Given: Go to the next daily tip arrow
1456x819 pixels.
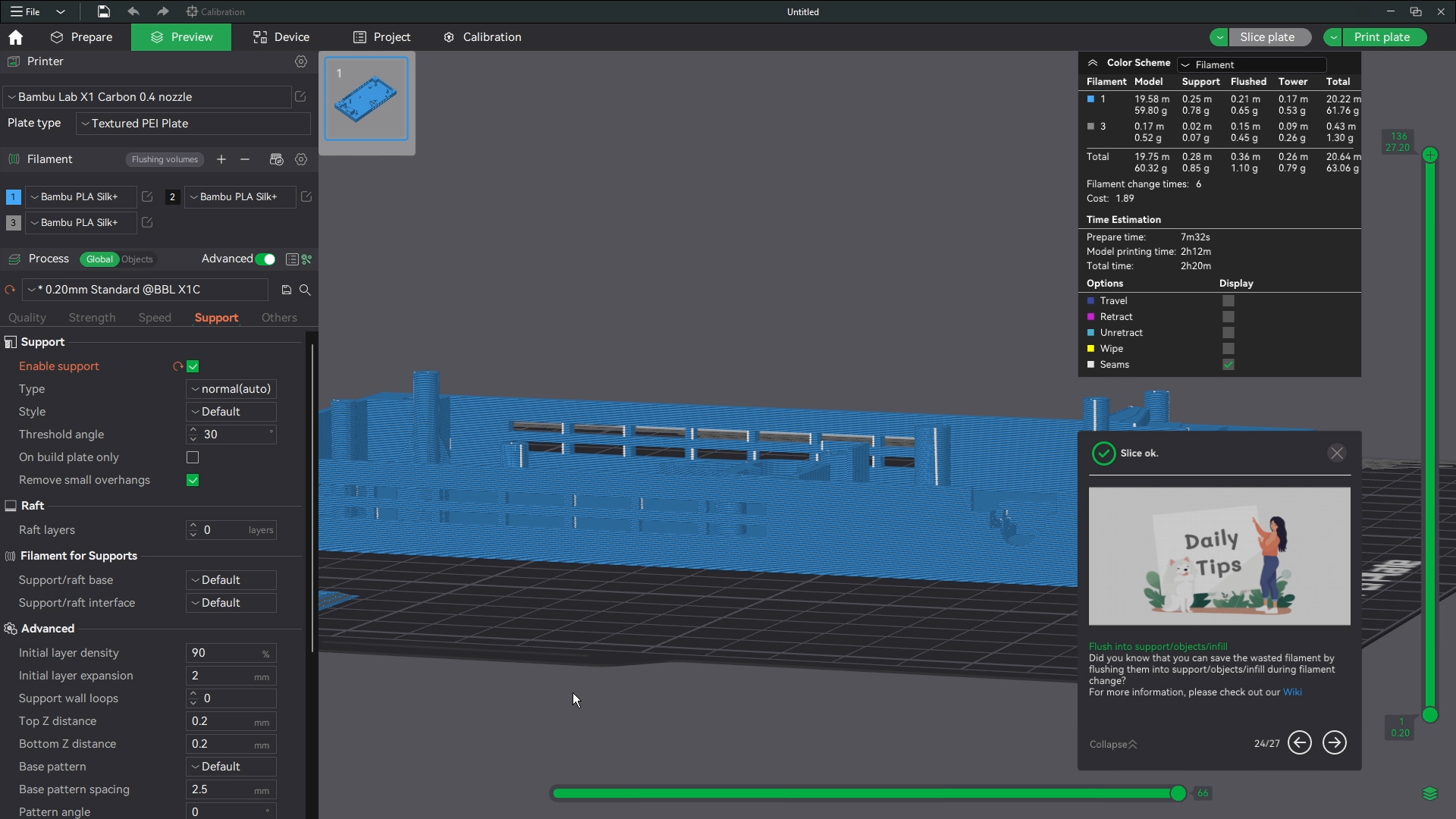Looking at the screenshot, I should pos(1334,742).
